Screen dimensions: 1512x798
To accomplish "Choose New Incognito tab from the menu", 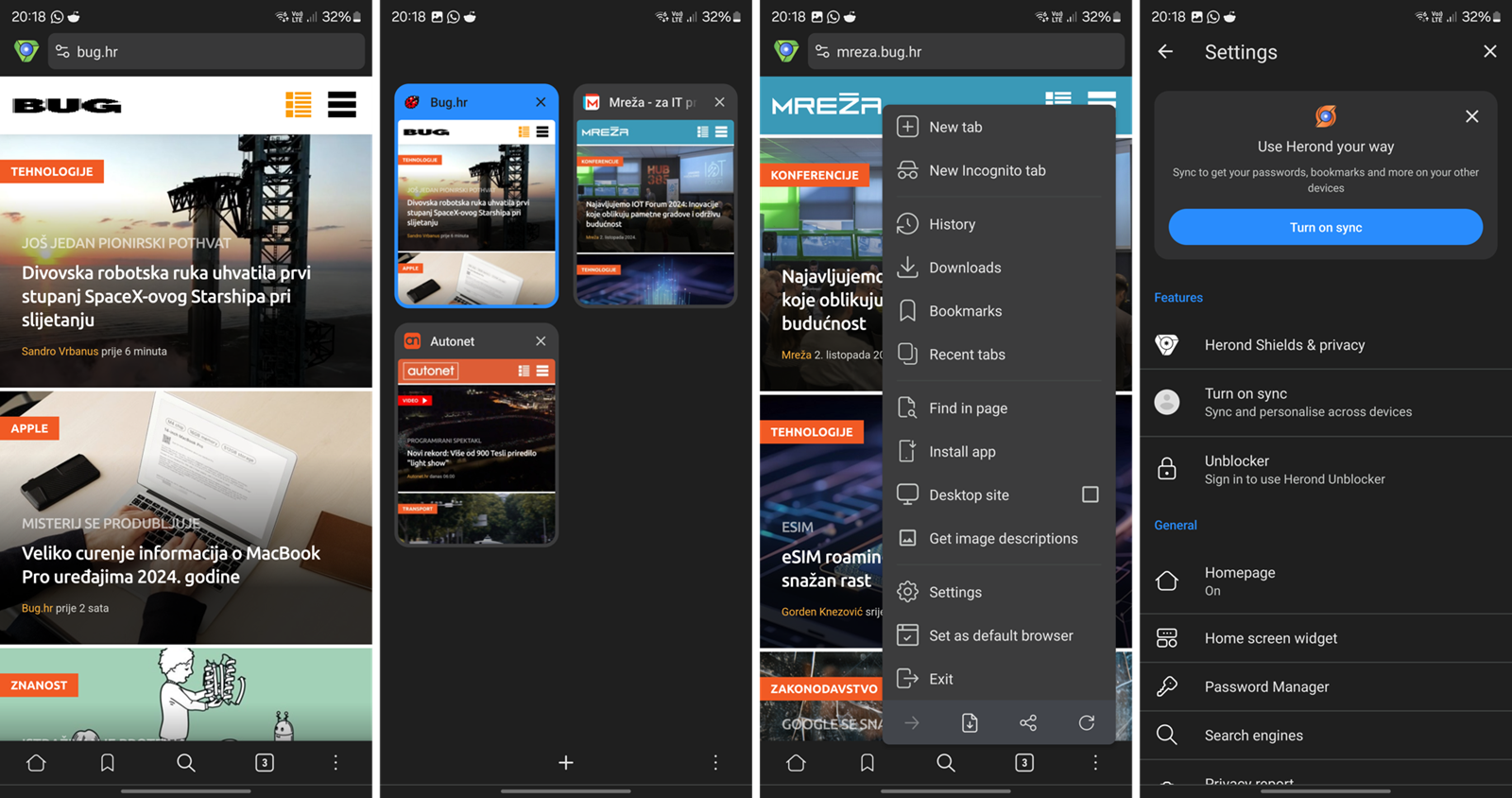I will [999, 170].
